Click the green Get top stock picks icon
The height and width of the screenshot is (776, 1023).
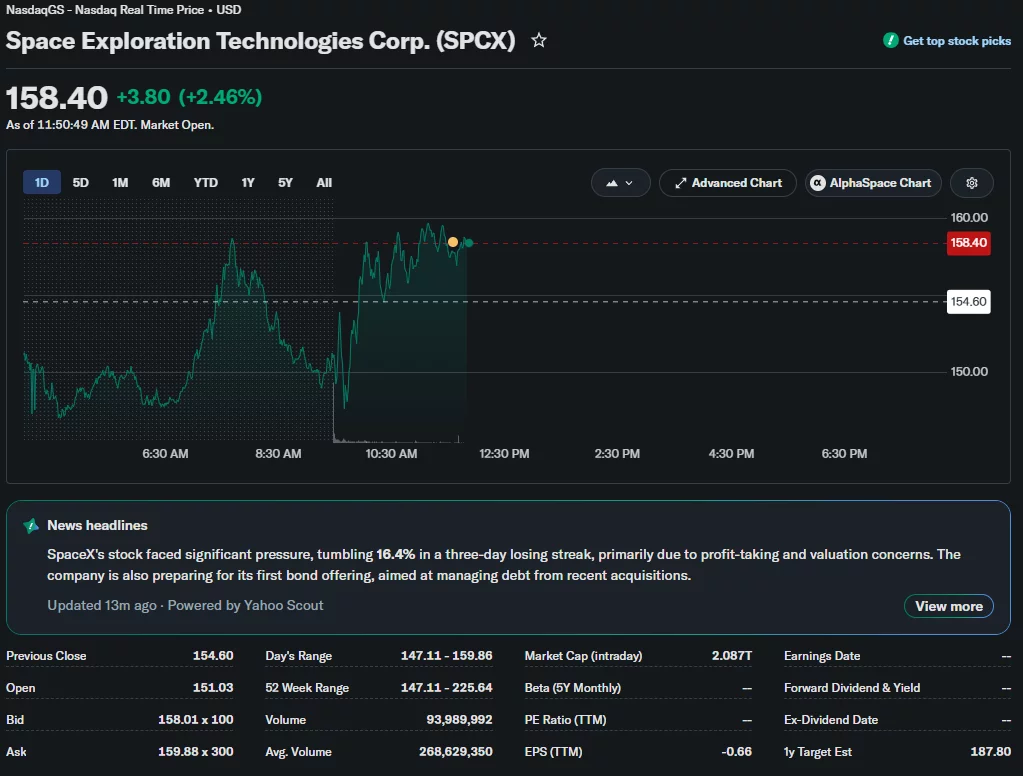coord(891,40)
